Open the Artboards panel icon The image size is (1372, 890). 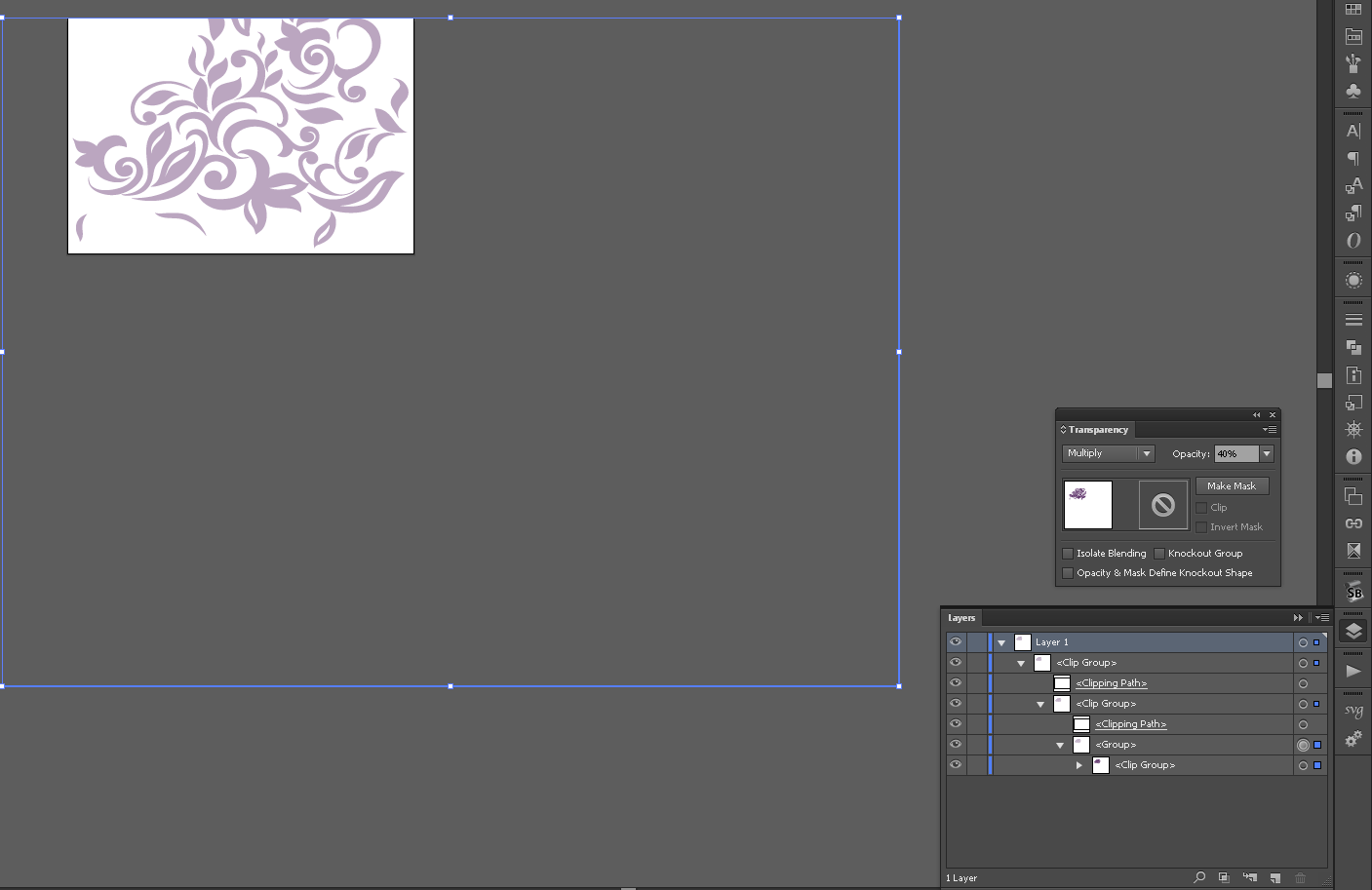1353,496
